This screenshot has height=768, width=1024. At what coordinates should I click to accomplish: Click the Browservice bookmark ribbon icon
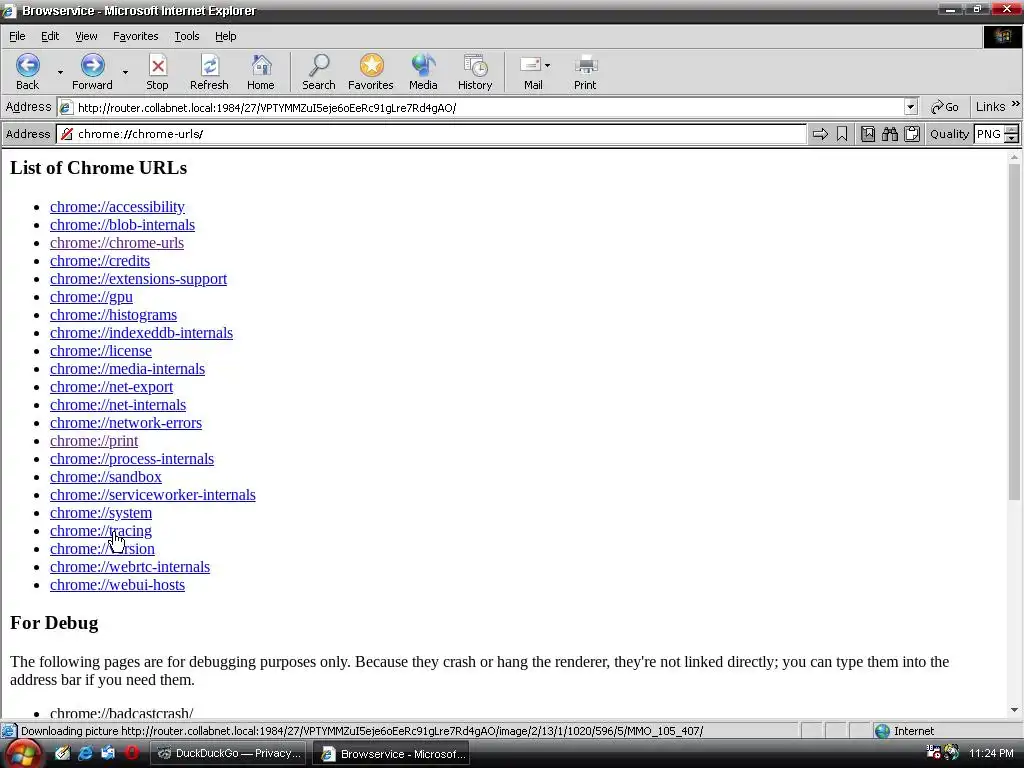(842, 134)
